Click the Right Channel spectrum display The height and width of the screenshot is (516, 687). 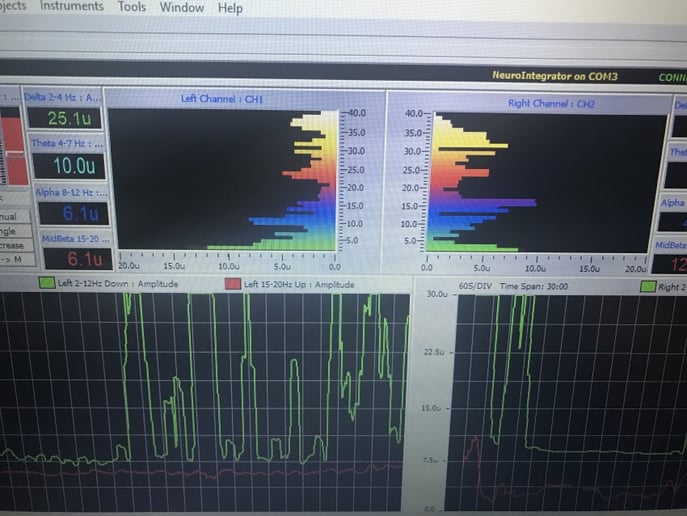pos(548,183)
